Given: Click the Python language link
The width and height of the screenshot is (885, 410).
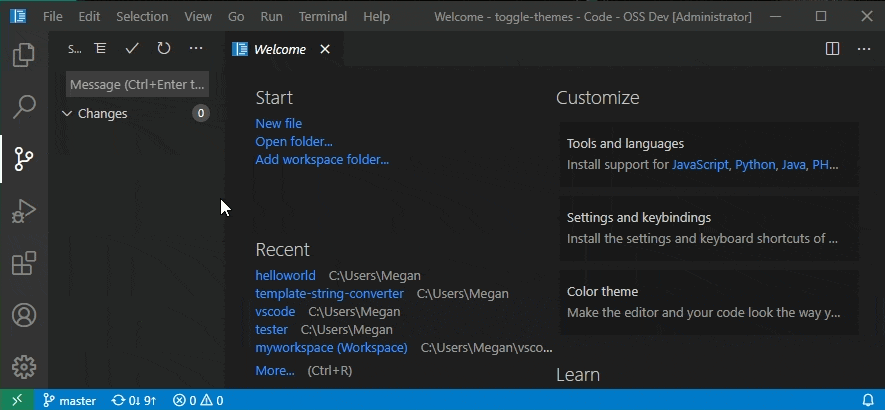Looking at the screenshot, I should [755, 165].
